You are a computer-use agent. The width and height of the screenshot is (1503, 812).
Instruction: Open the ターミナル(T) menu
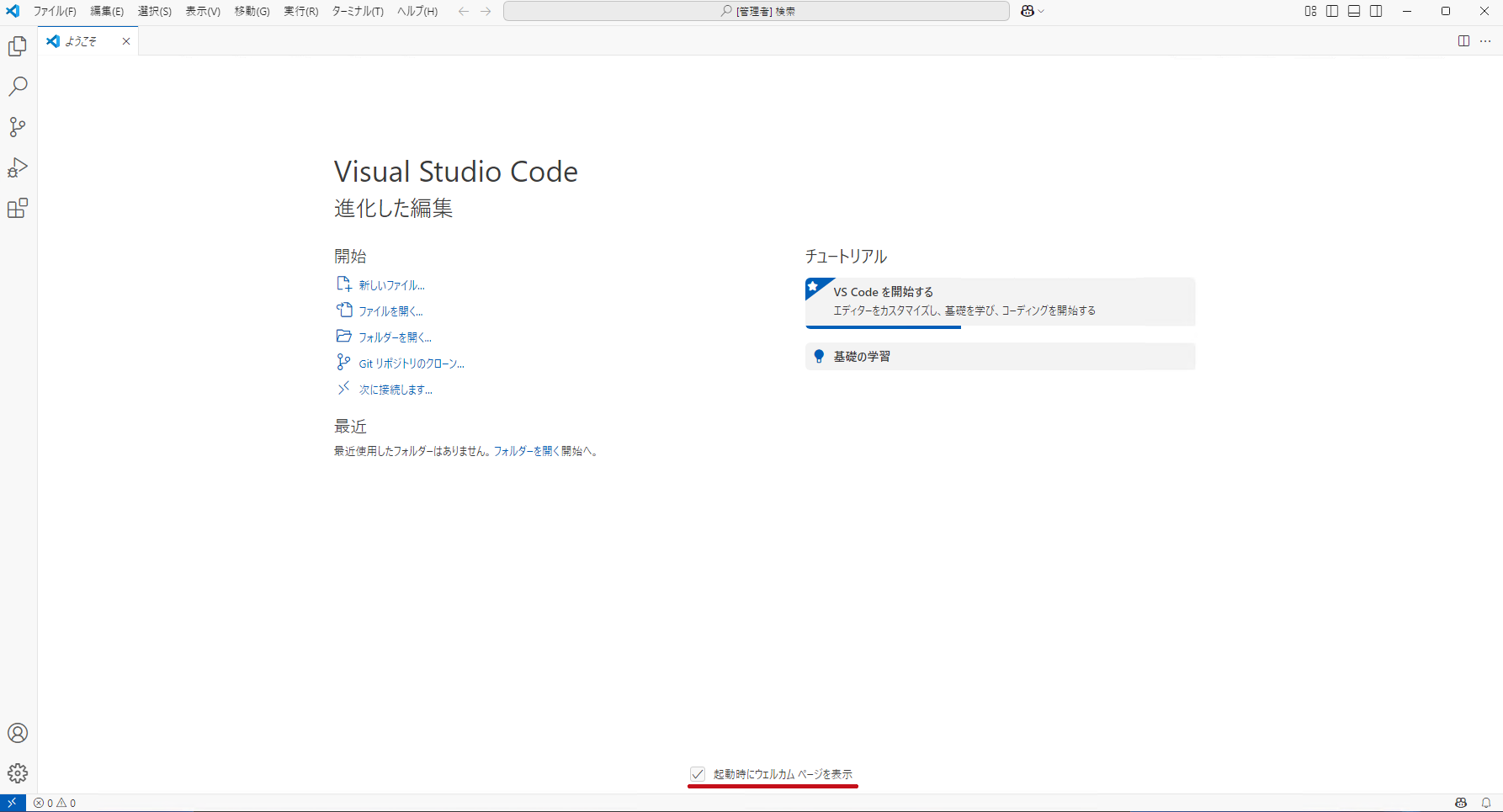[358, 11]
